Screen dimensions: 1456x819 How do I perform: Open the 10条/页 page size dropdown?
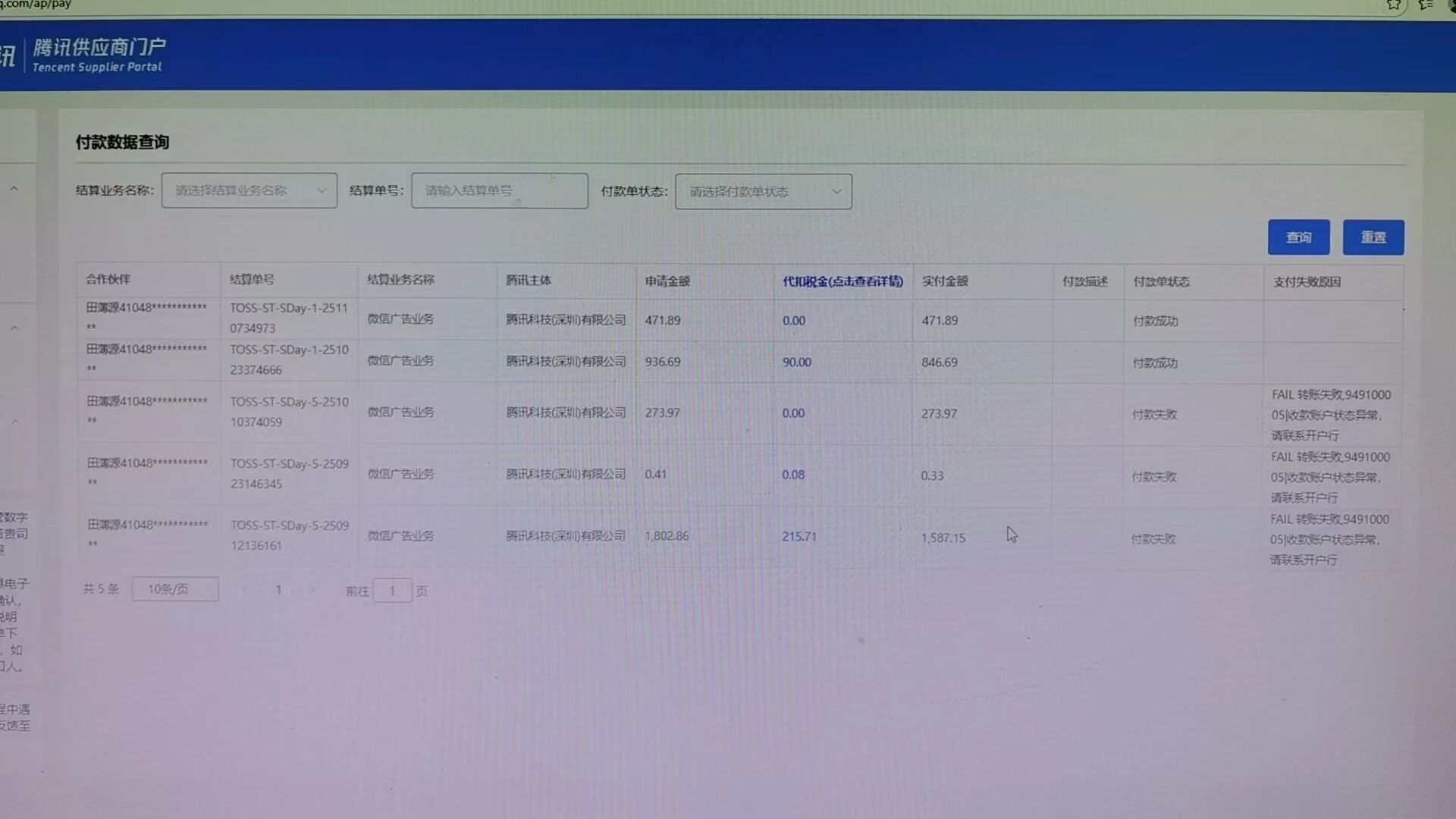(x=175, y=589)
